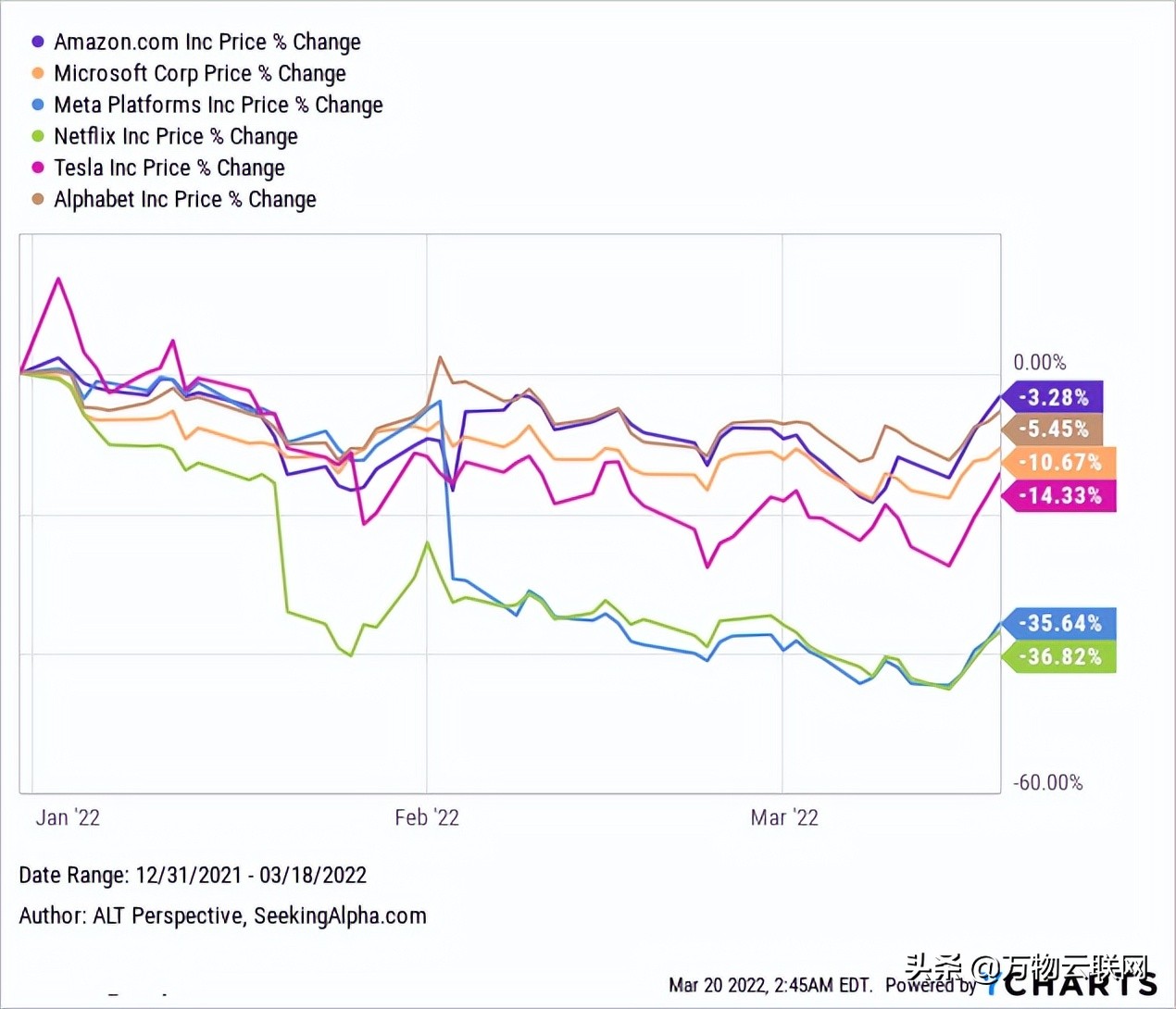Screen dimensions: 1176x1009
Task: Select the Netflix Inc Price % Change label
Action: pos(176,136)
